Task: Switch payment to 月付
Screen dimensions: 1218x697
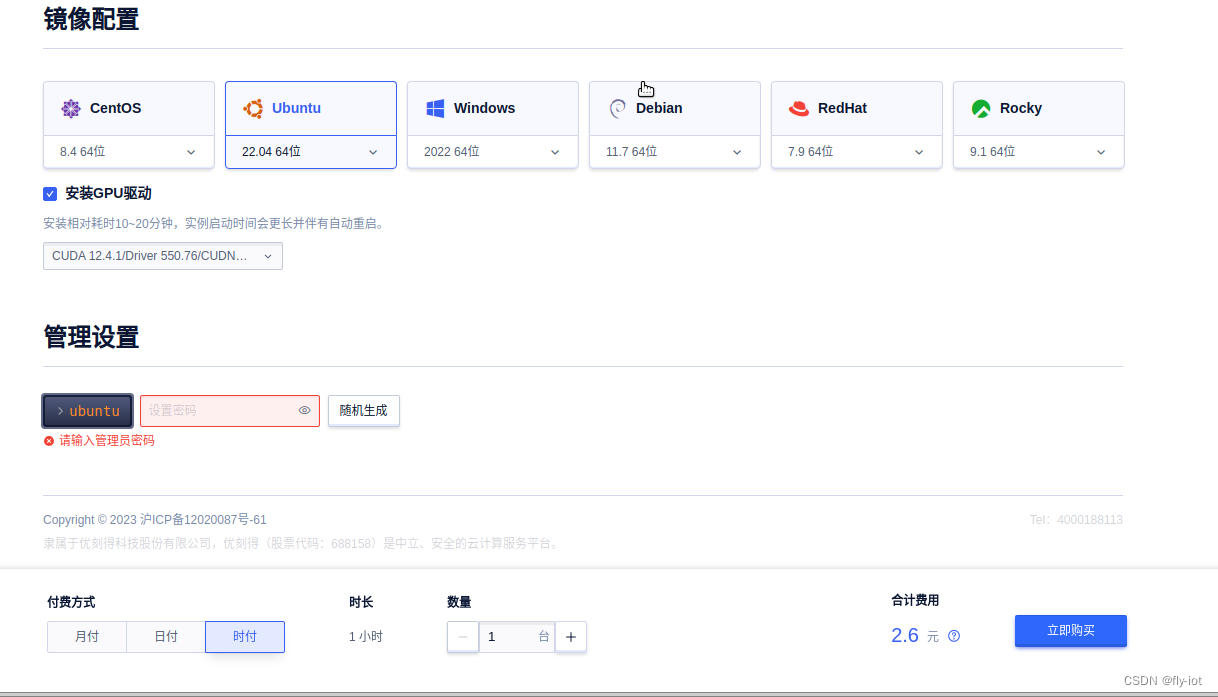Action: coord(86,636)
